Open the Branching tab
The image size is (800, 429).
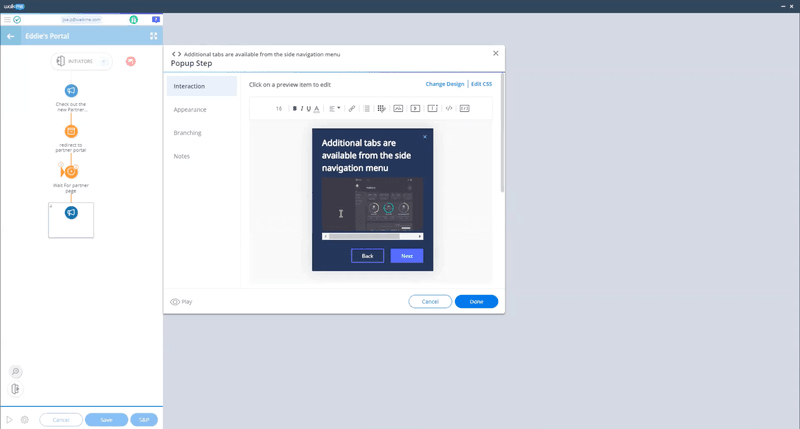tap(187, 133)
